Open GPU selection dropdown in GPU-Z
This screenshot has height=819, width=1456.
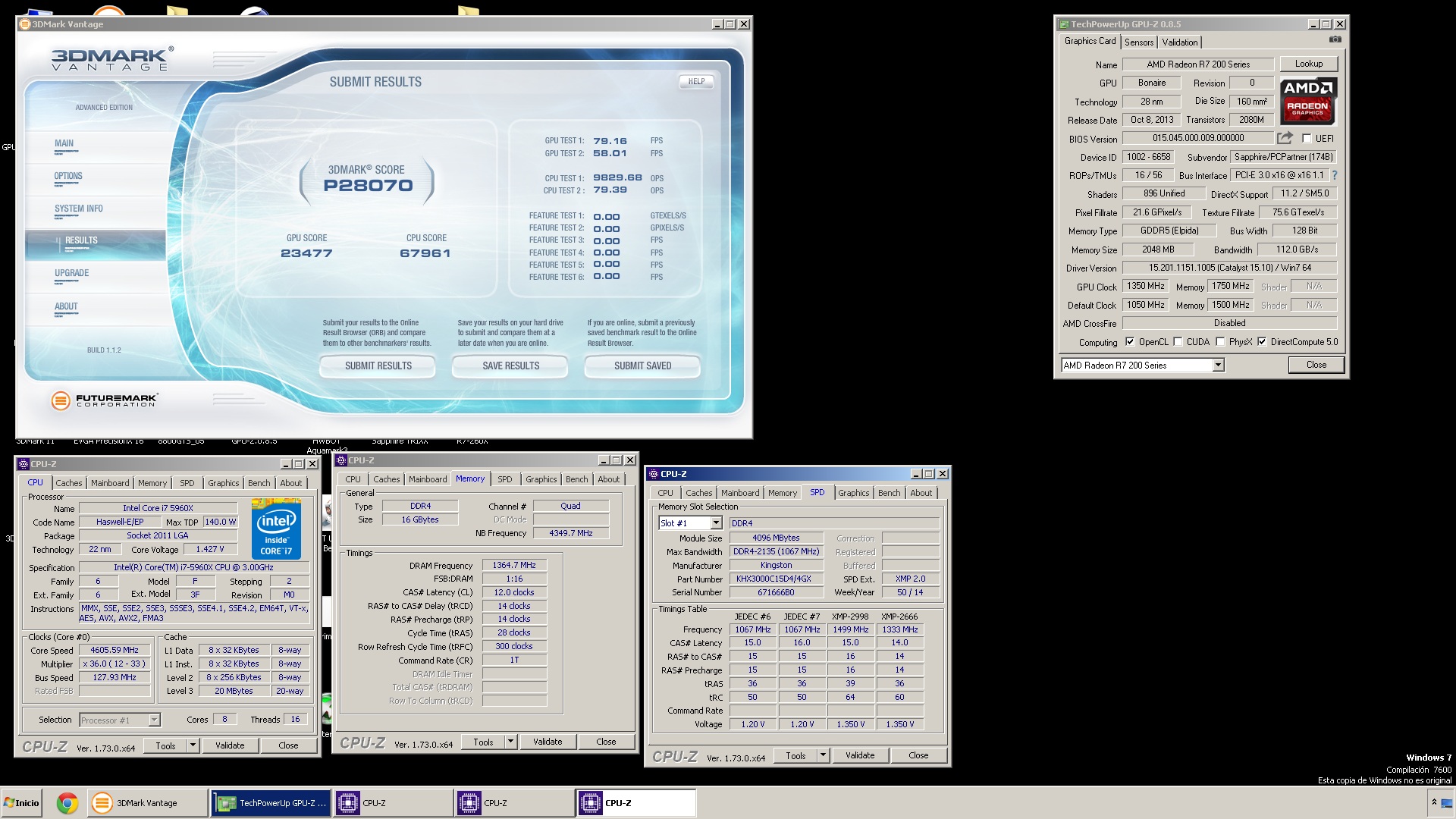[1218, 366]
